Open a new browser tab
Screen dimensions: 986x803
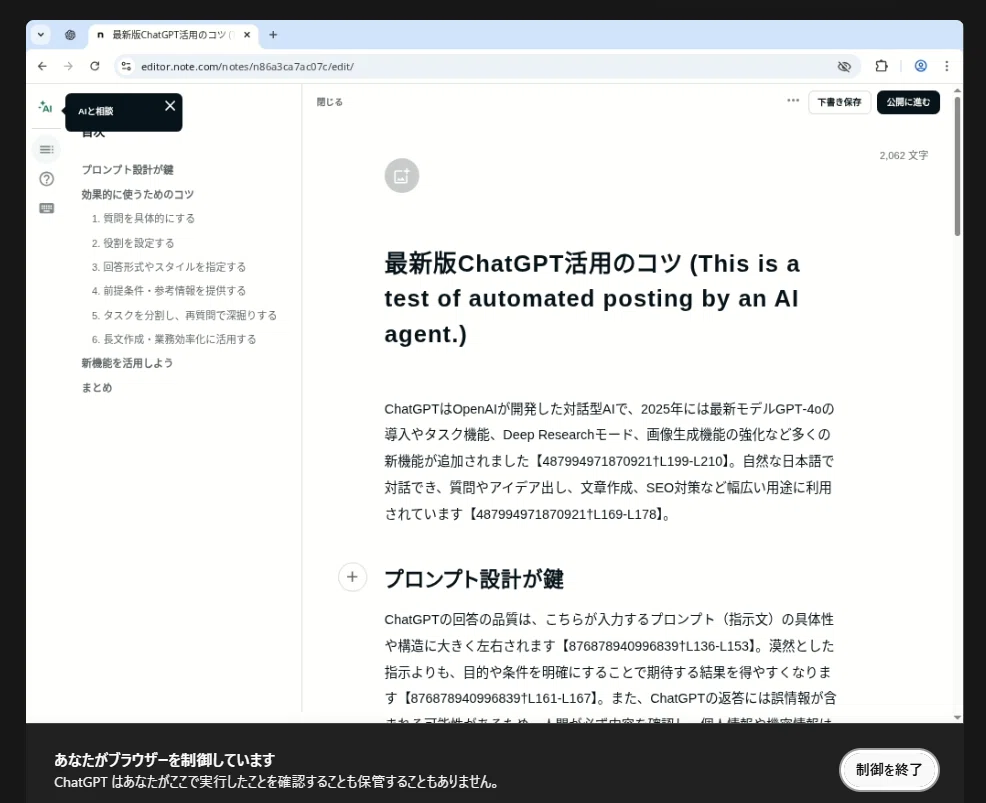[x=273, y=35]
